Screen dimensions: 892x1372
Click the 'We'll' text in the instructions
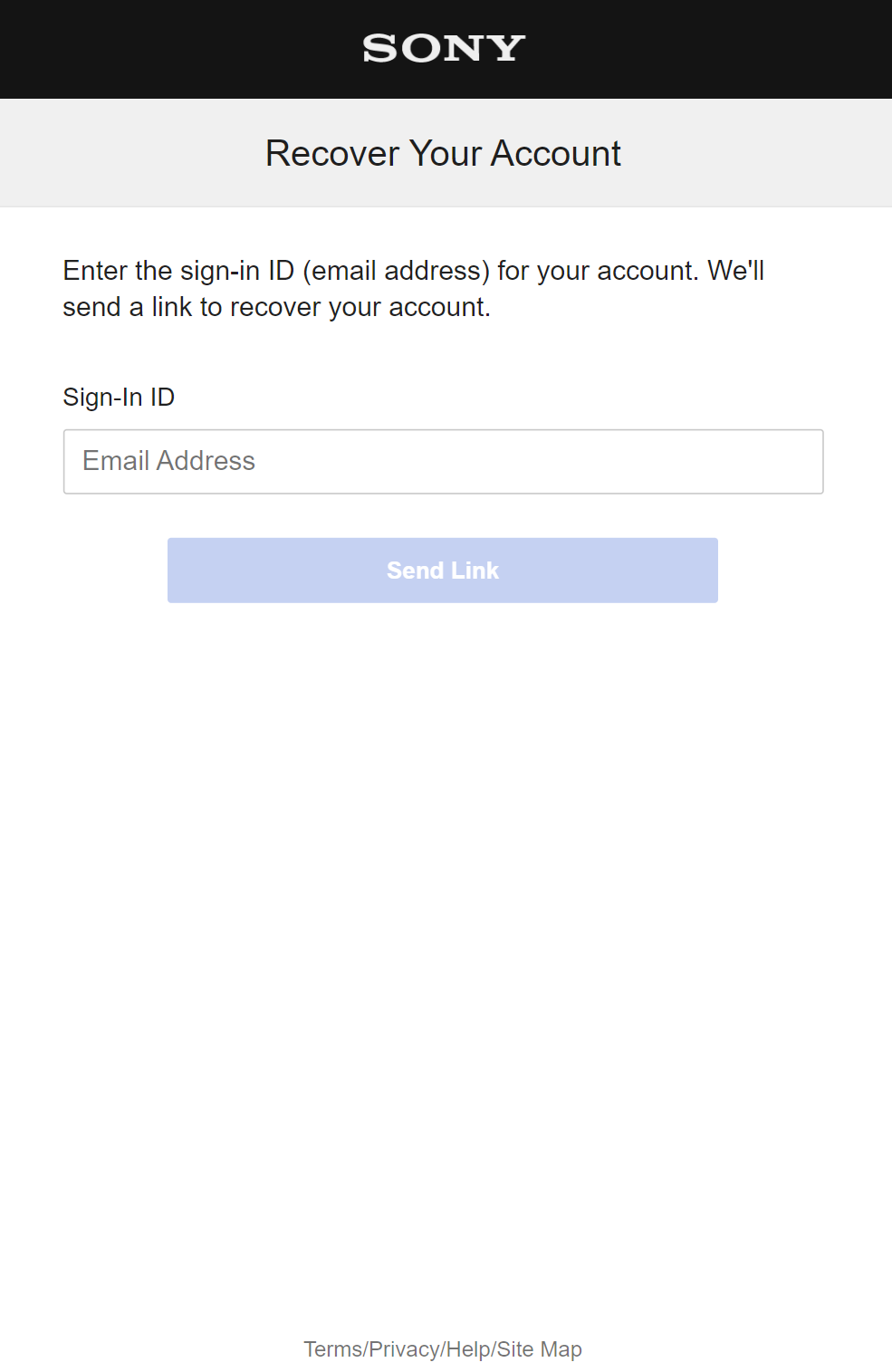[735, 271]
